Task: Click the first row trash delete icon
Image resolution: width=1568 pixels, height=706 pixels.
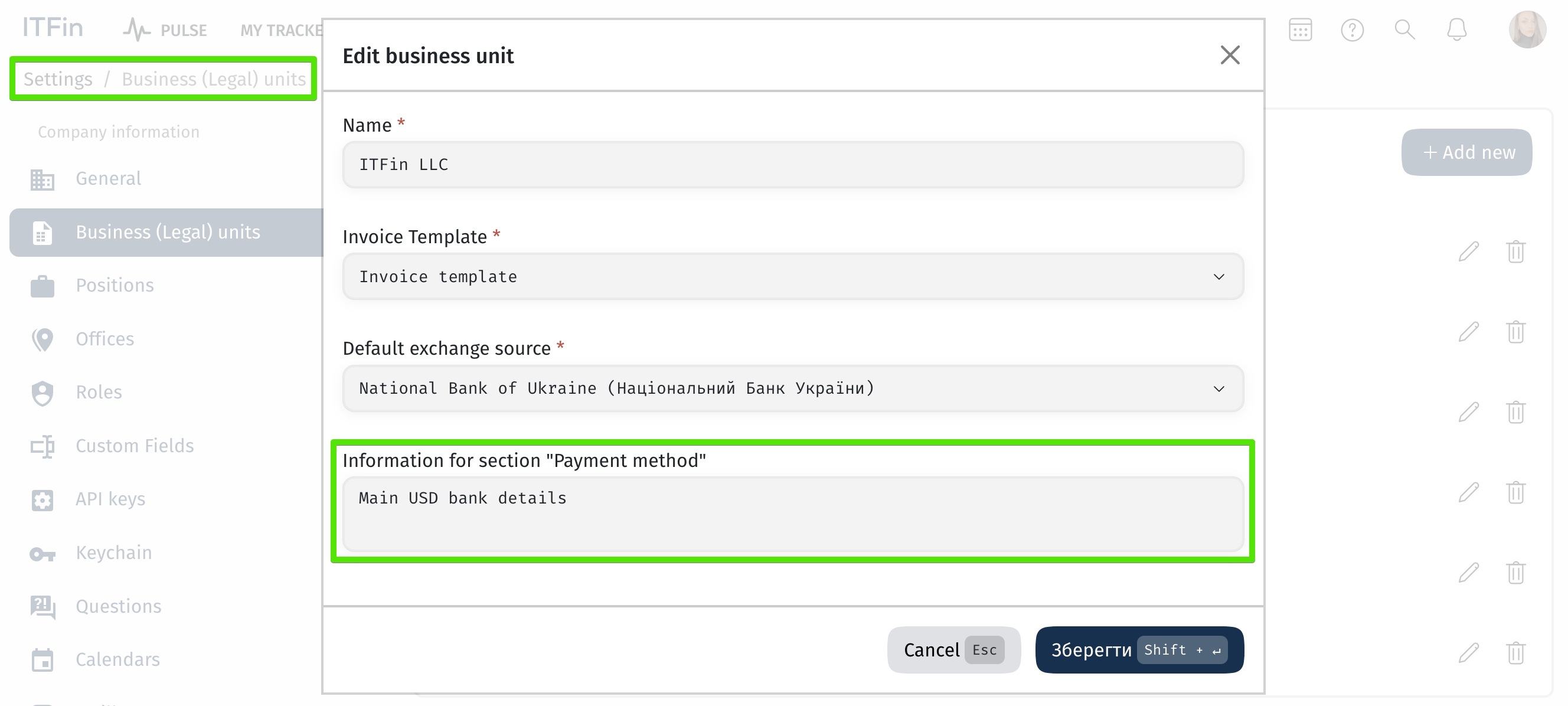Action: pos(1515,251)
